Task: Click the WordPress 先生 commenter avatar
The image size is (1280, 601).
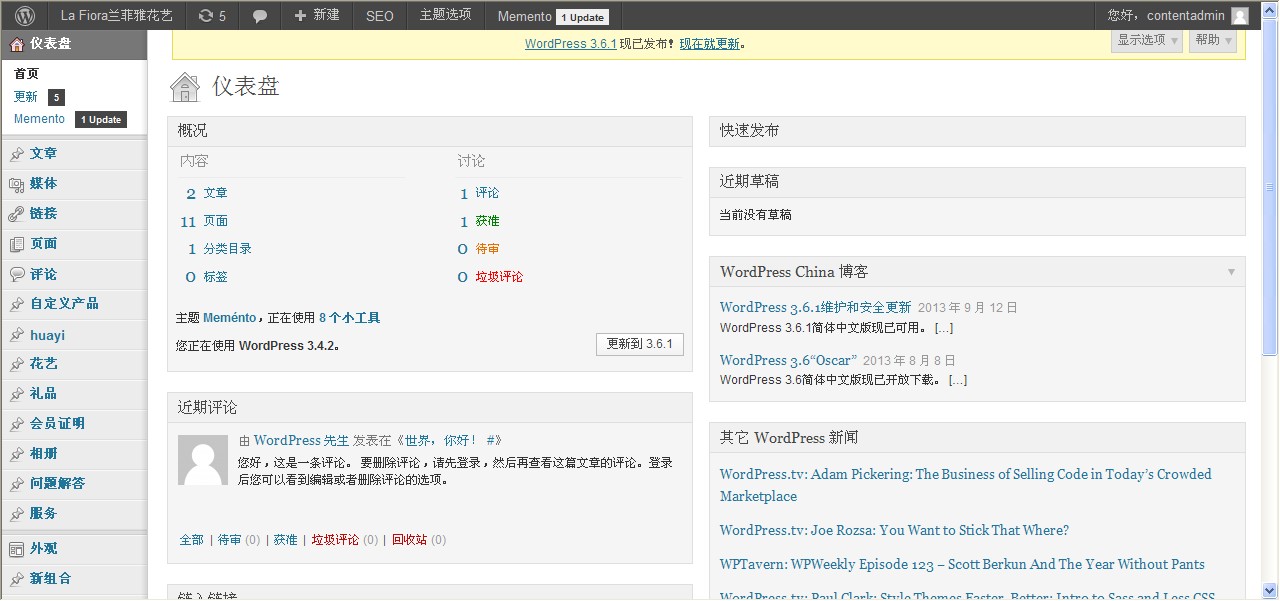Action: [x=203, y=460]
